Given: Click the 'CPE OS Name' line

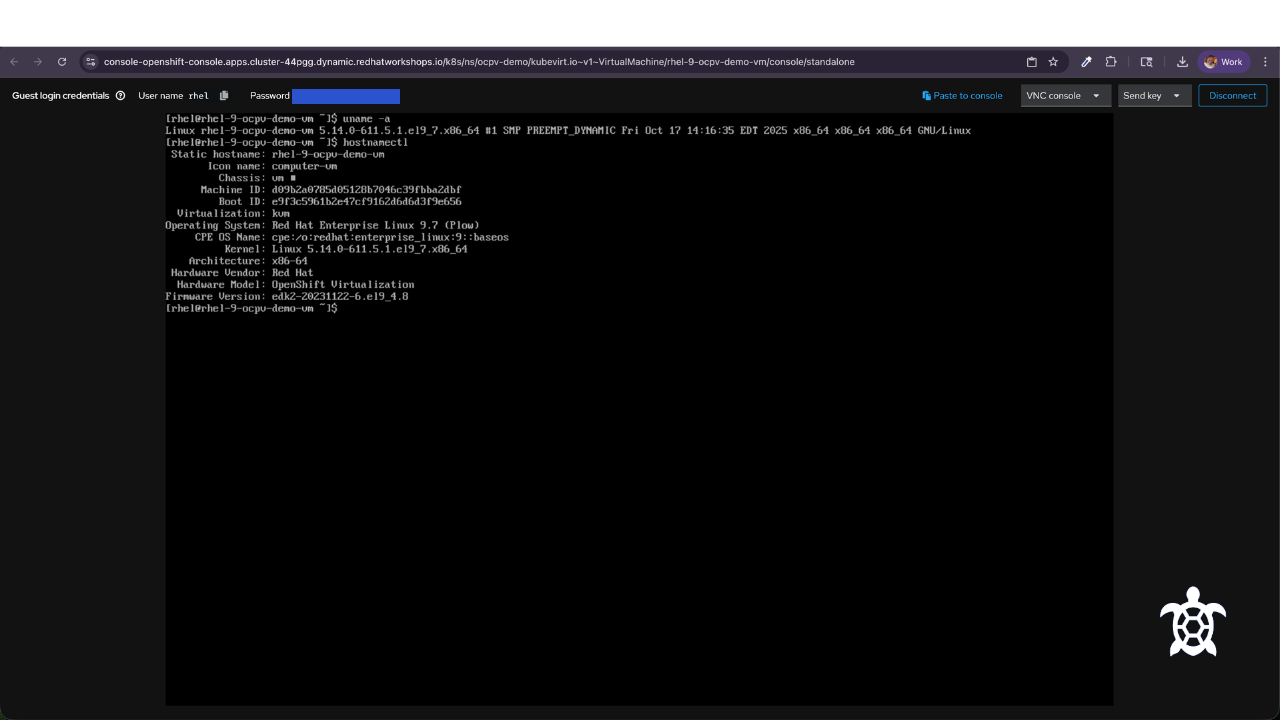Looking at the screenshot, I should coord(352,237).
